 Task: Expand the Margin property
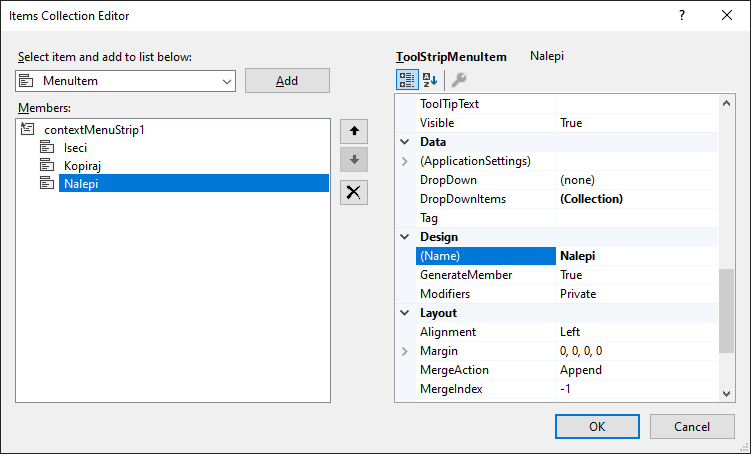coord(405,351)
